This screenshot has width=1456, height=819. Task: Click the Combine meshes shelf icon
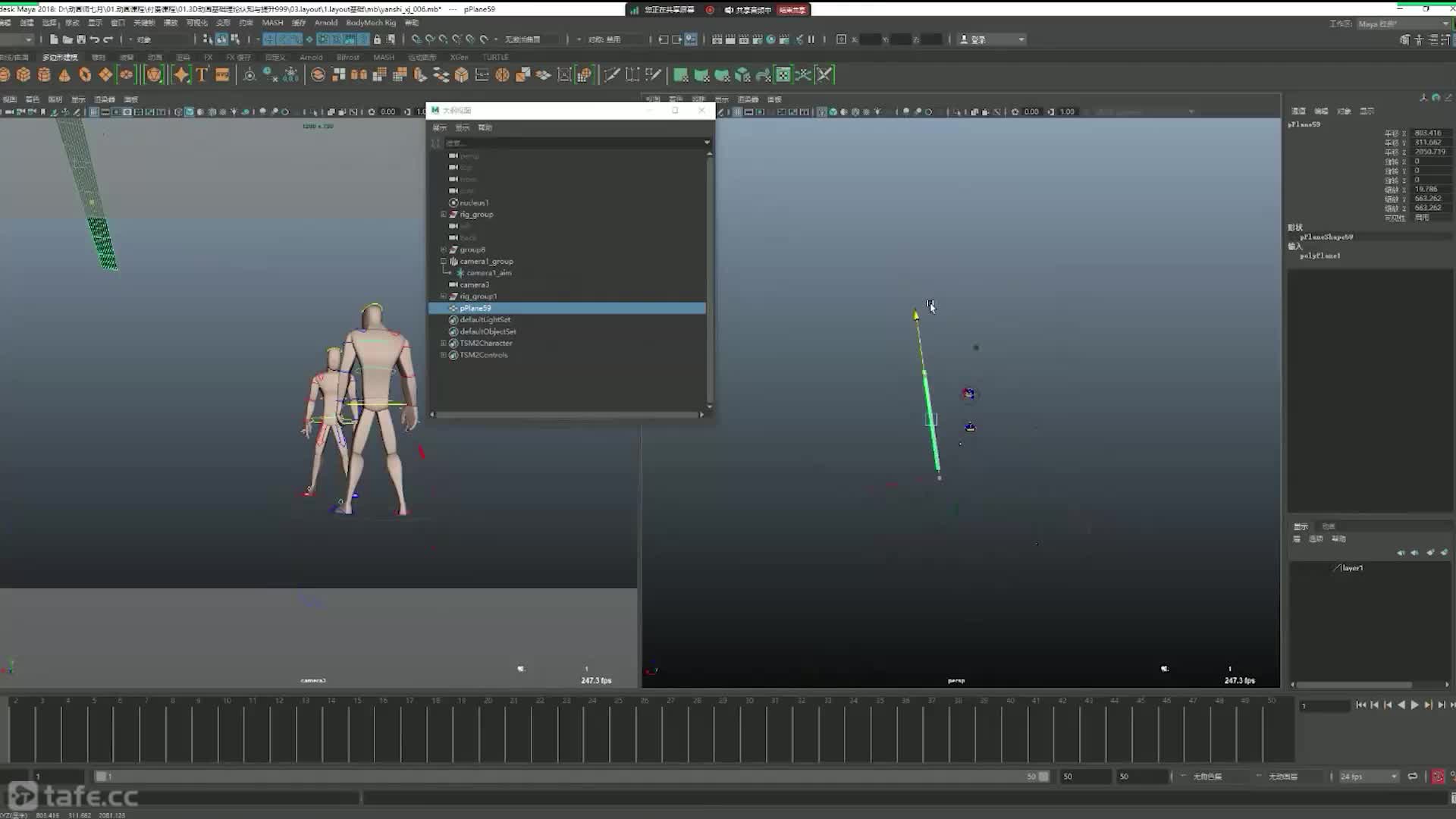click(x=318, y=74)
